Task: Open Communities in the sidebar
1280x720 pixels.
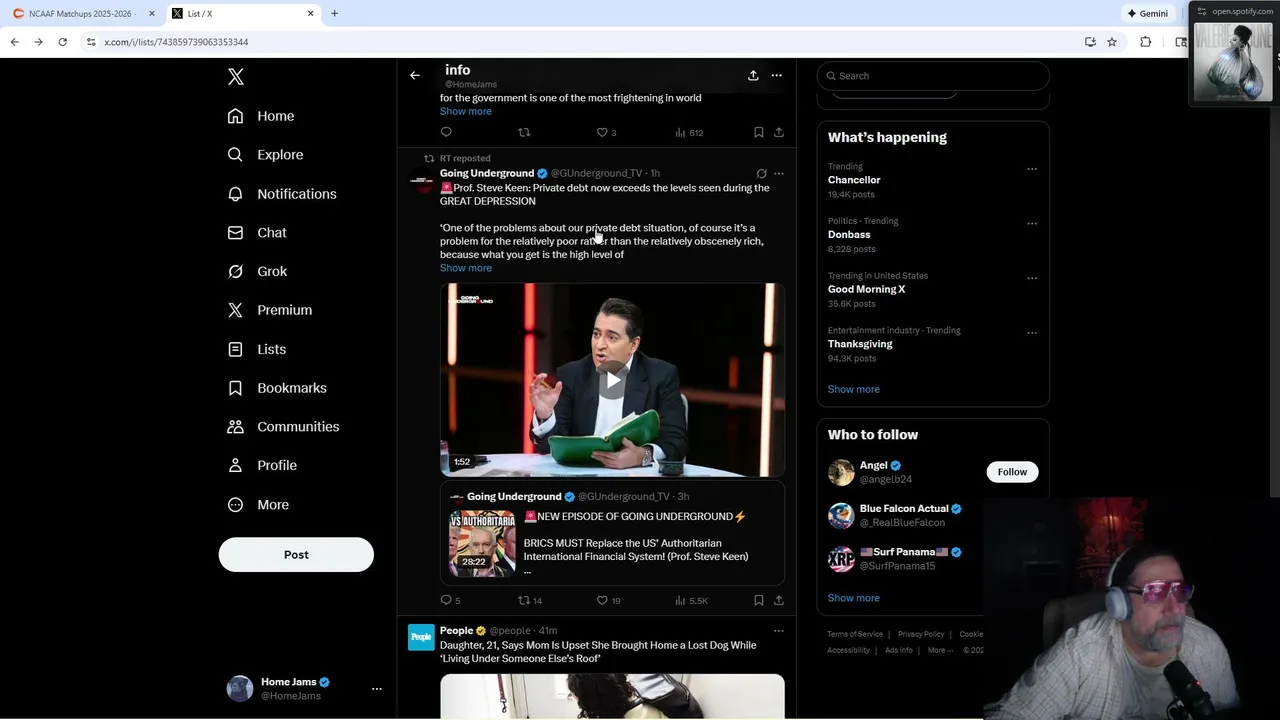Action: tap(283, 427)
